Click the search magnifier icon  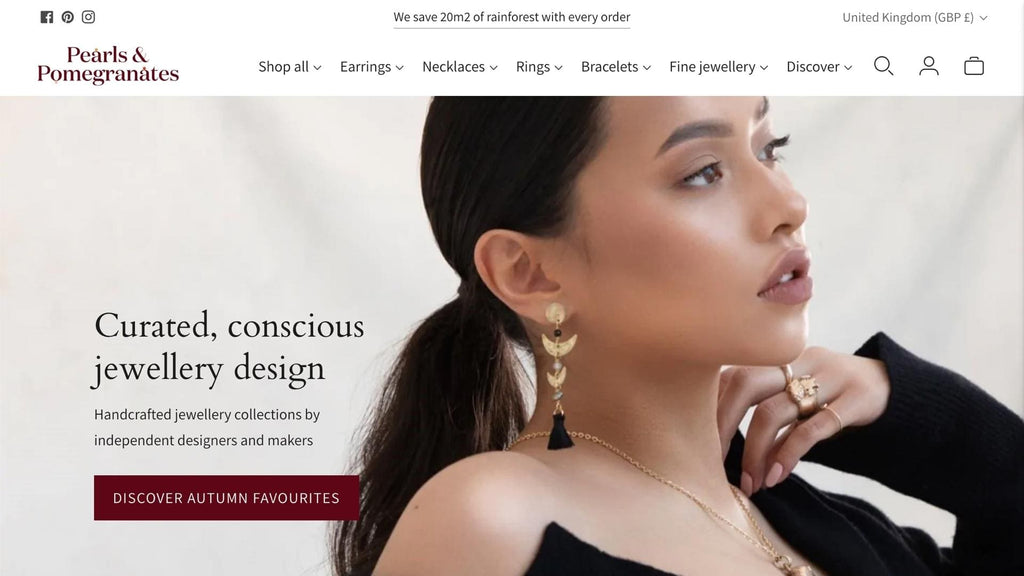pos(884,66)
